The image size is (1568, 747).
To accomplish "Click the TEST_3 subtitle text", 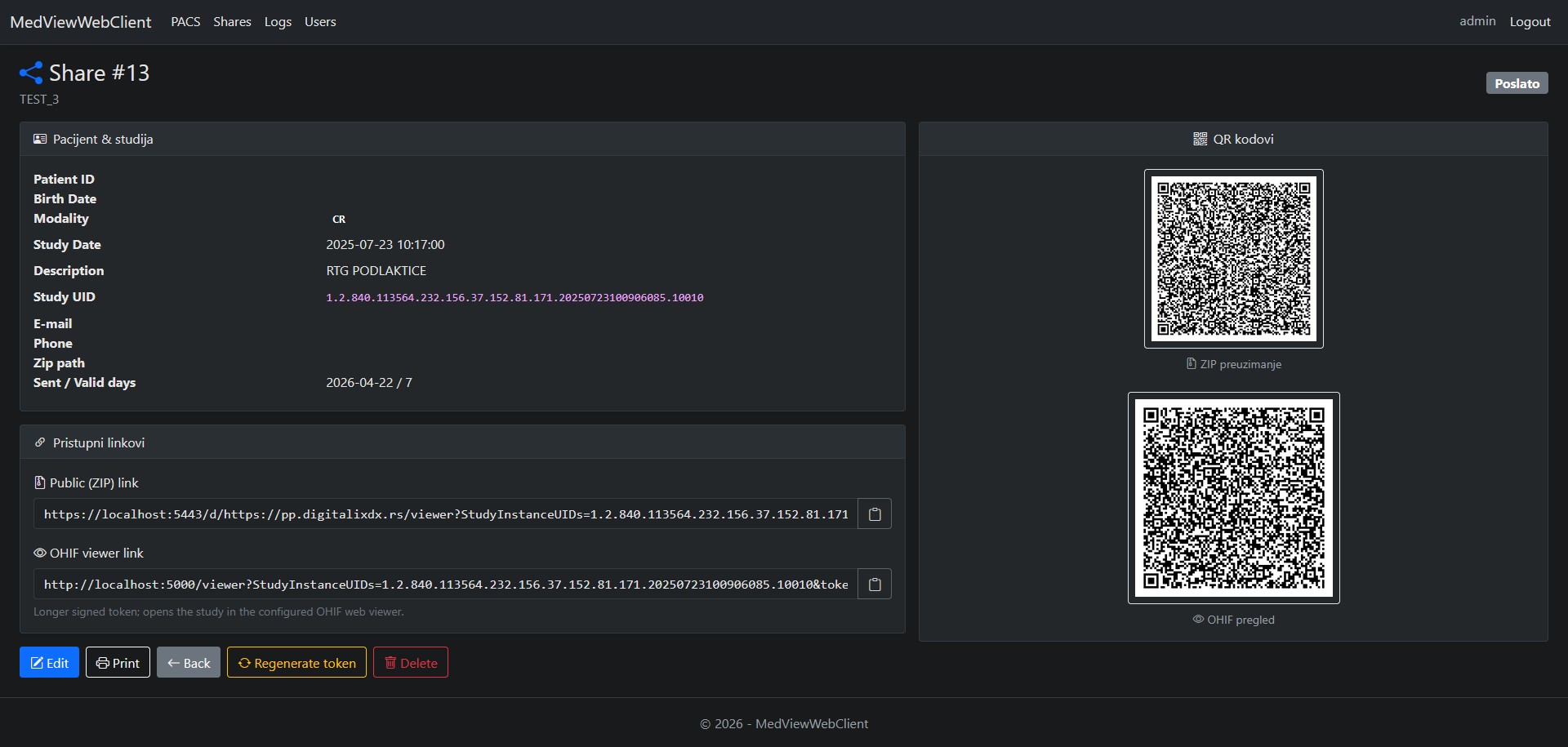I will [39, 99].
